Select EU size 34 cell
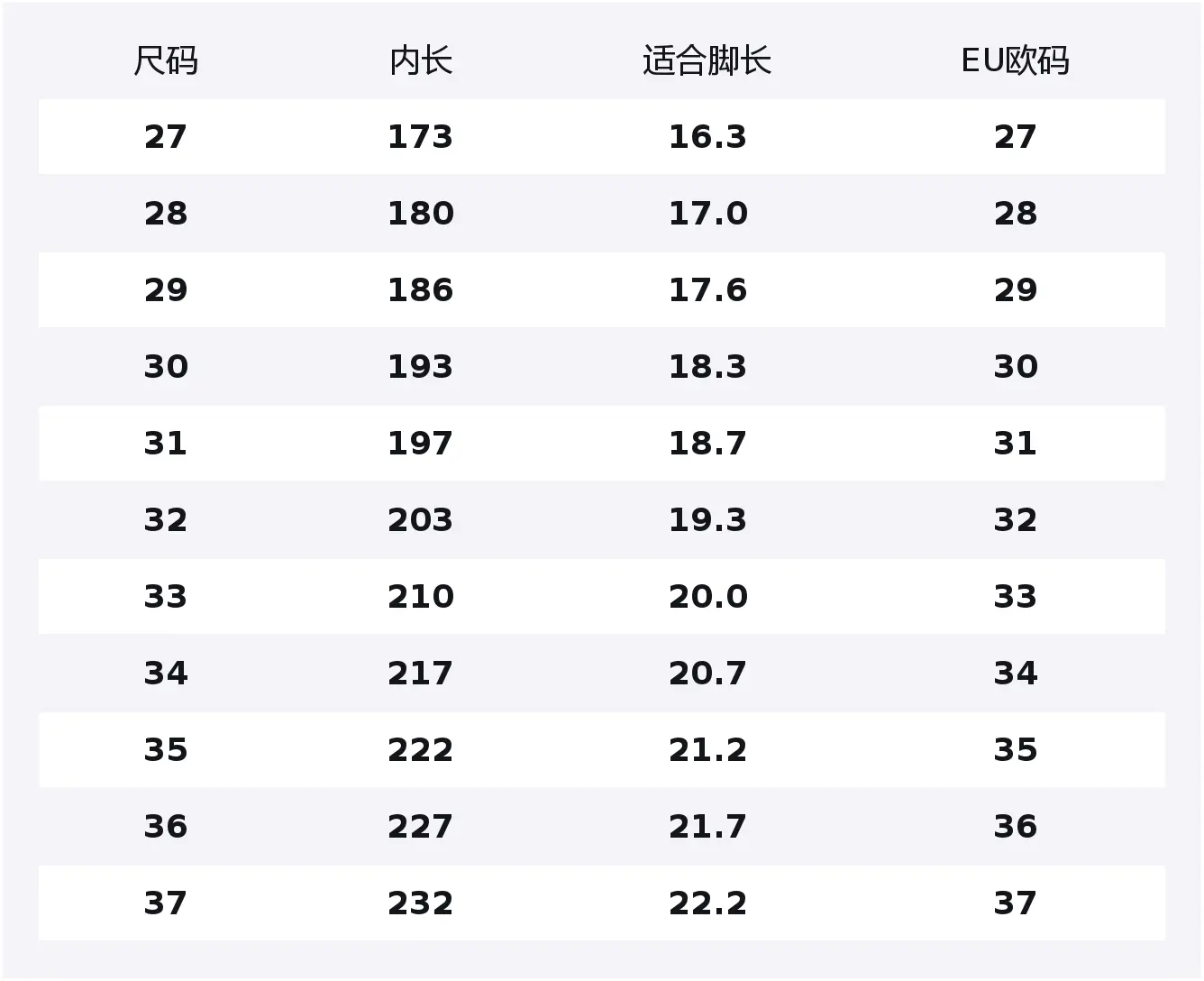The image size is (1204, 981). point(1016,674)
